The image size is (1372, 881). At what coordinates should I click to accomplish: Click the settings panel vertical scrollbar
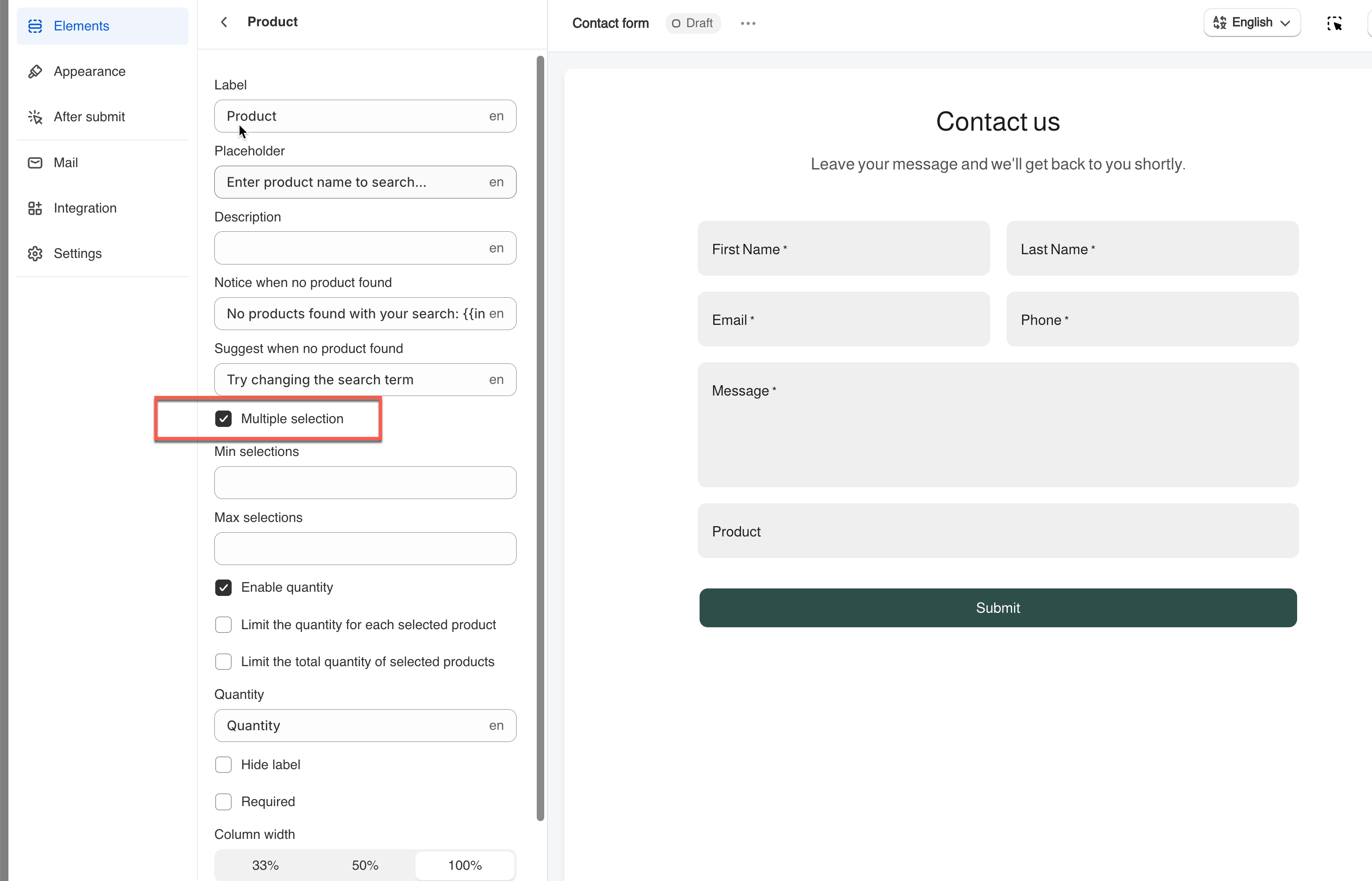(540, 438)
